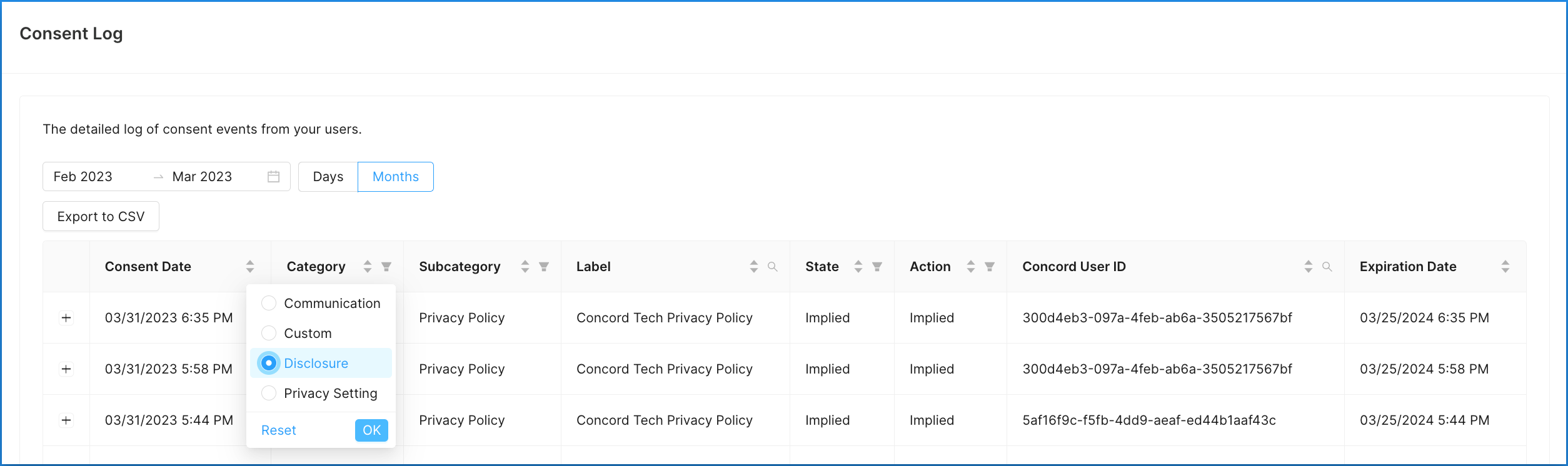Expand the 6:35 PM consent row

coord(66,317)
